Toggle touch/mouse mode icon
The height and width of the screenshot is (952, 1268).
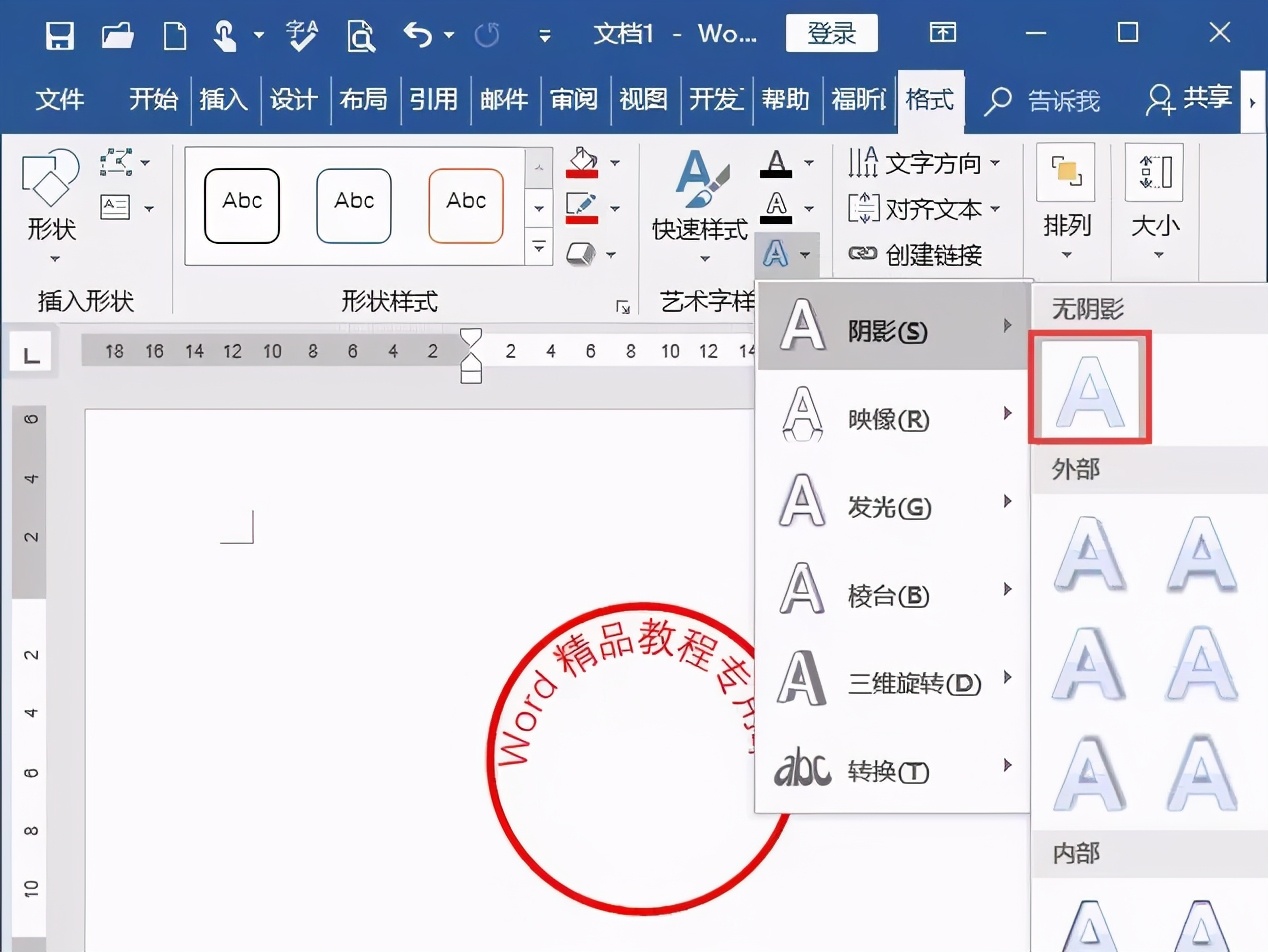click(227, 35)
